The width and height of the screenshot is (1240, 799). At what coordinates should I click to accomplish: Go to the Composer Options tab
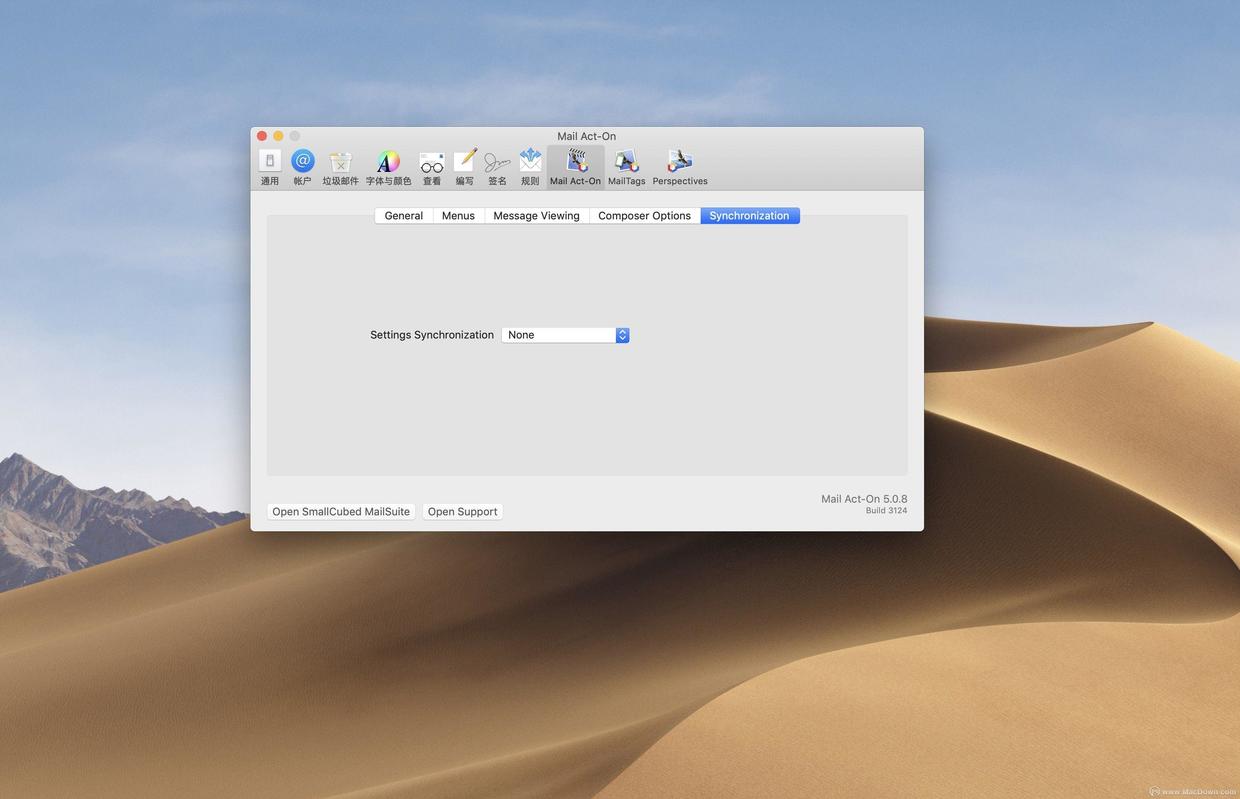644,216
